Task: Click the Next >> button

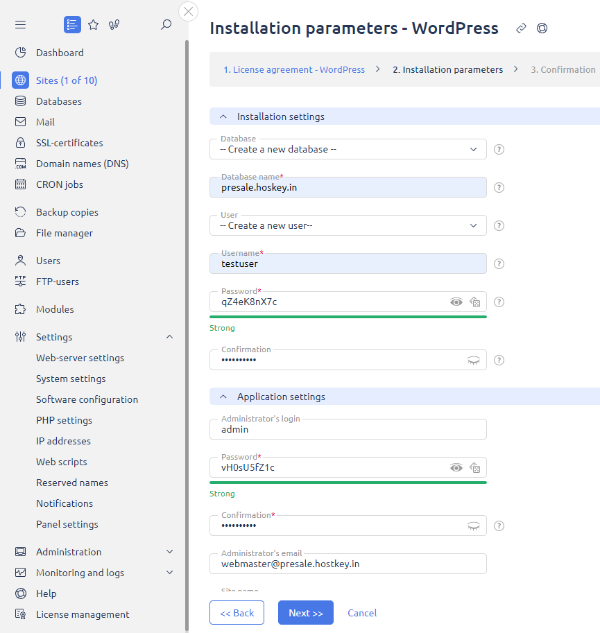Action: 305,612
